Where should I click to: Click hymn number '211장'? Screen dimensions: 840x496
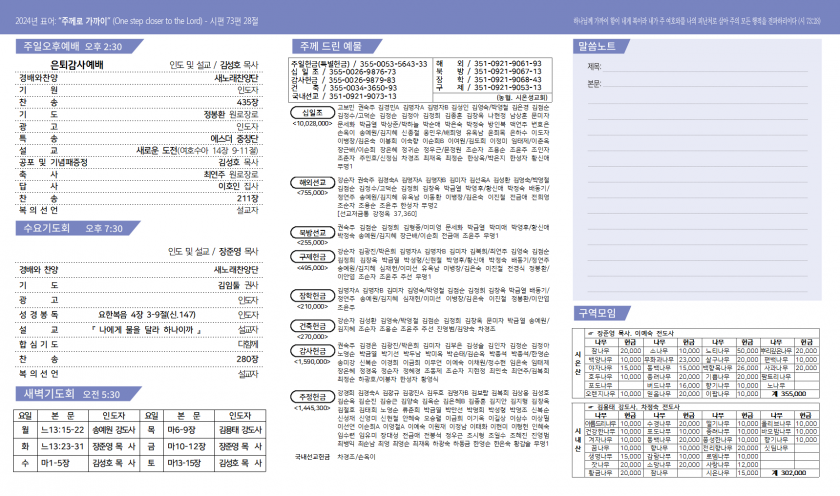248,198
